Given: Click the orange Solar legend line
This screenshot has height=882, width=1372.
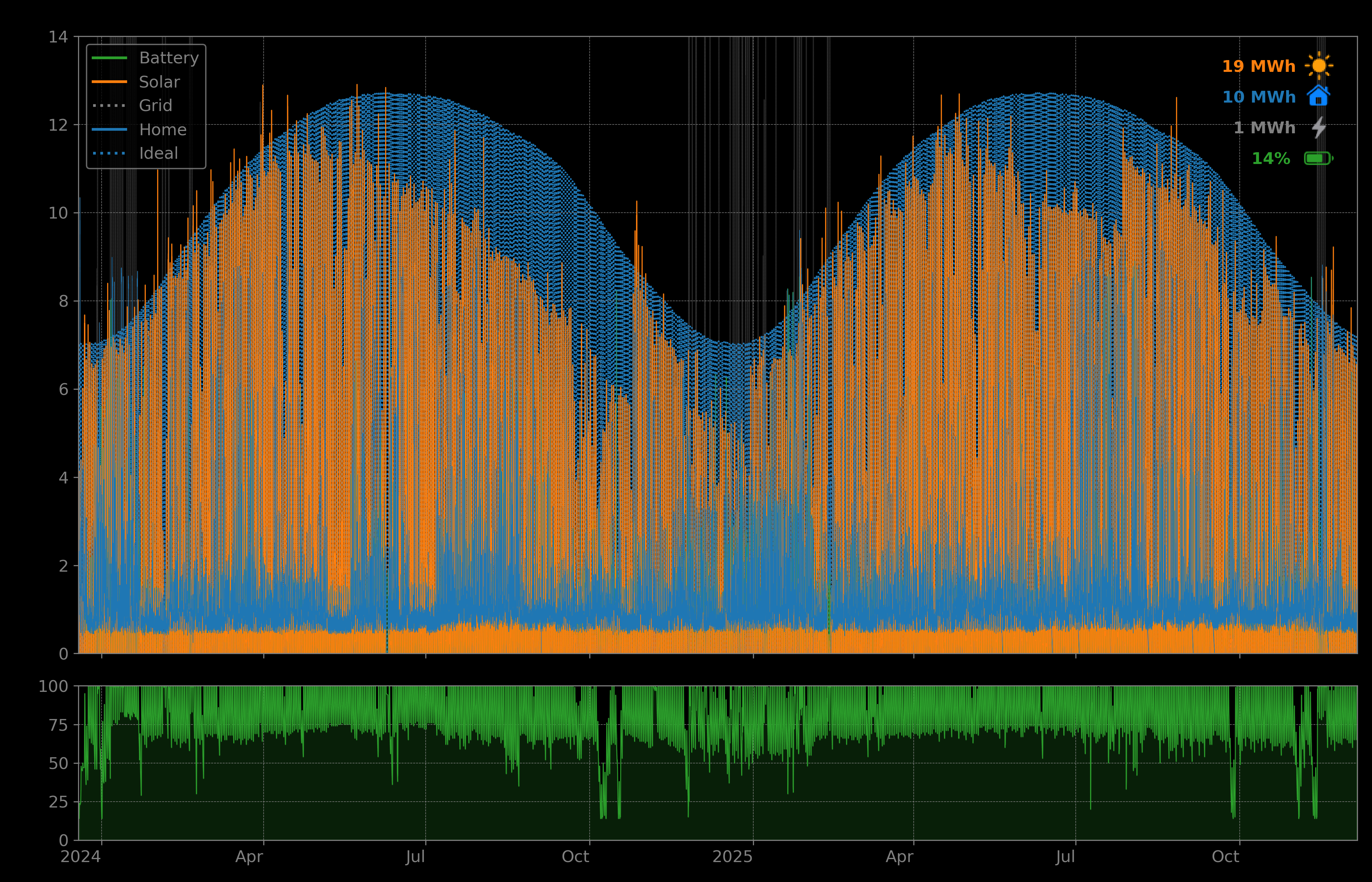Looking at the screenshot, I should point(109,82).
